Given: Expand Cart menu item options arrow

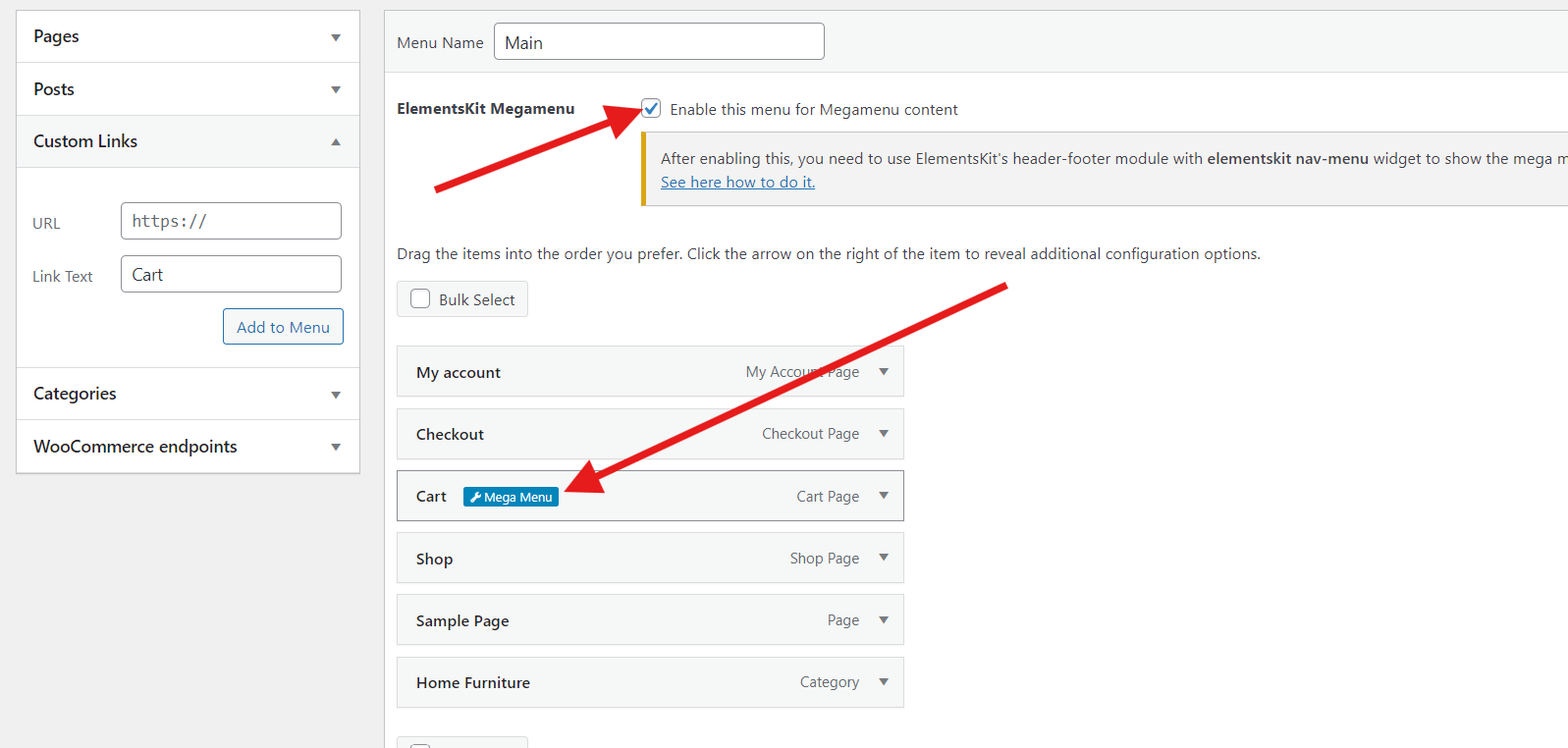Looking at the screenshot, I should click(x=884, y=496).
